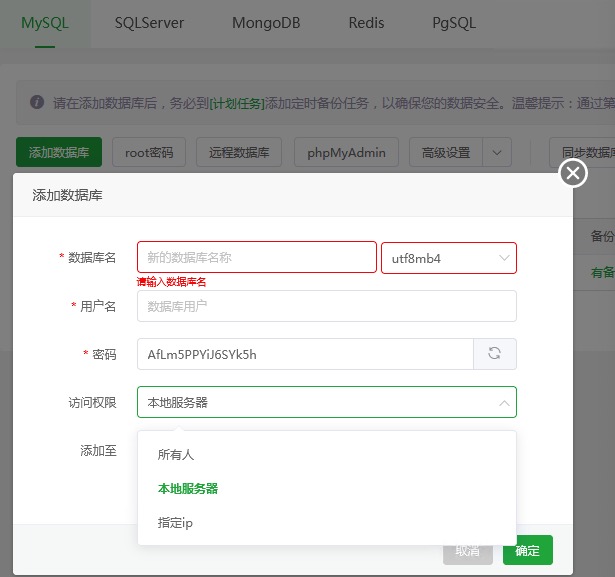Switch to the PgSQL tab
The image size is (615, 577).
pyautogui.click(x=454, y=24)
